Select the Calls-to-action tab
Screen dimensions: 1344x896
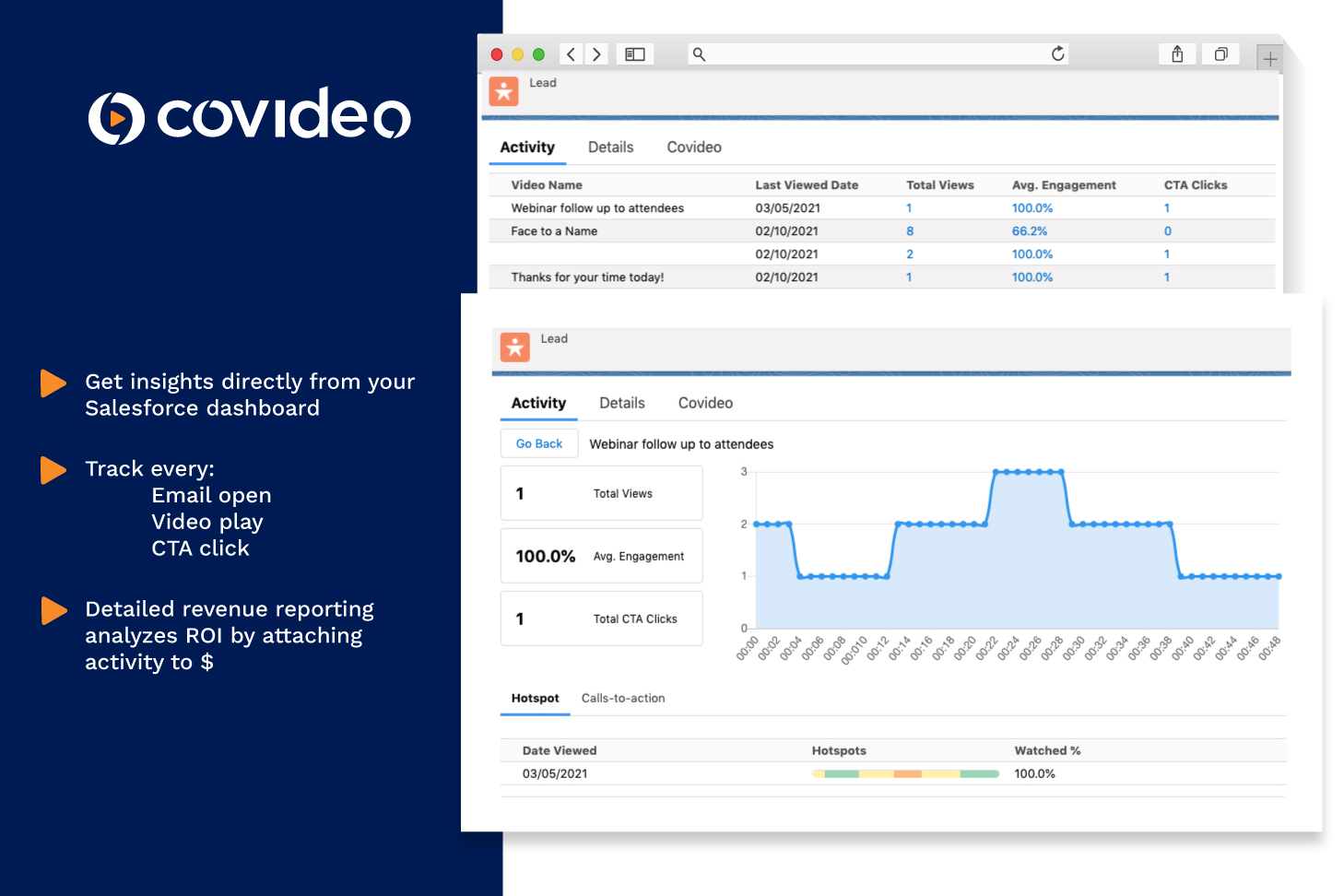pyautogui.click(x=623, y=699)
